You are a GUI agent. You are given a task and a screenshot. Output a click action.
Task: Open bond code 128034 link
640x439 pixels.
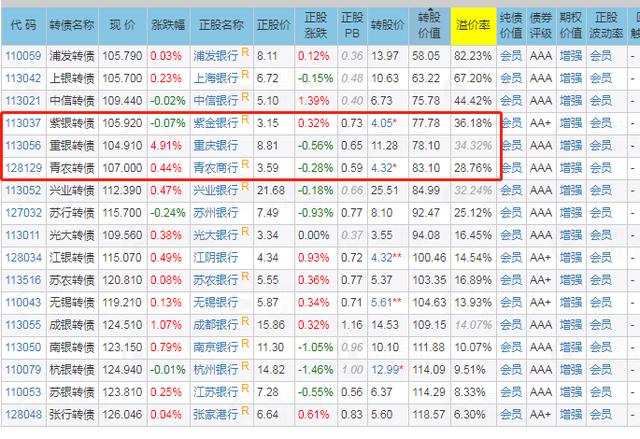tap(23, 257)
